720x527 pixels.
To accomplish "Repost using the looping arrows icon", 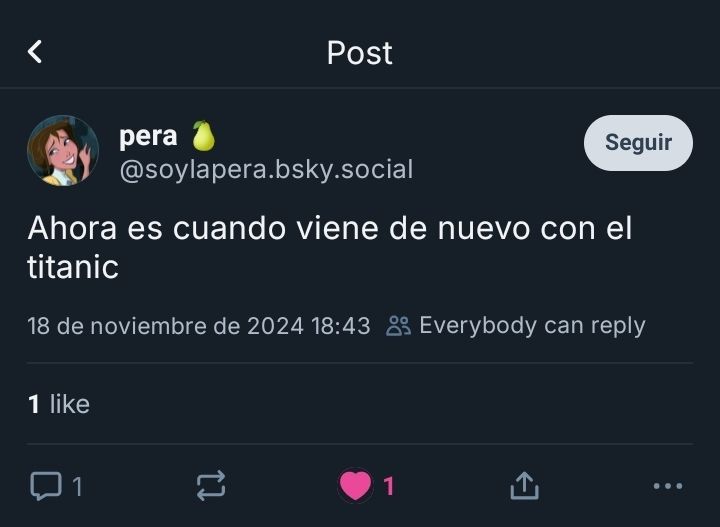I will [x=211, y=485].
